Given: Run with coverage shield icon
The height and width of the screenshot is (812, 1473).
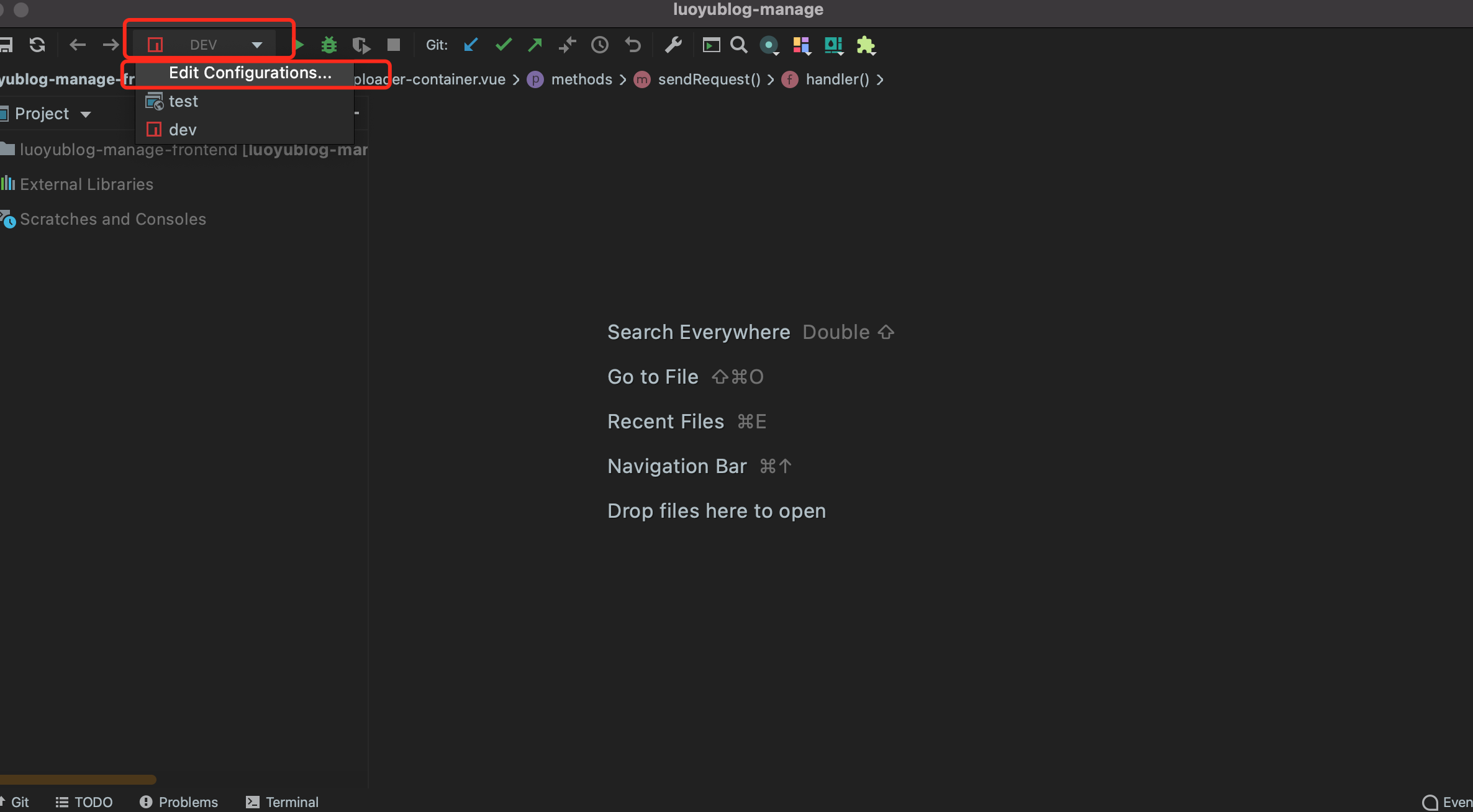Looking at the screenshot, I should point(361,45).
